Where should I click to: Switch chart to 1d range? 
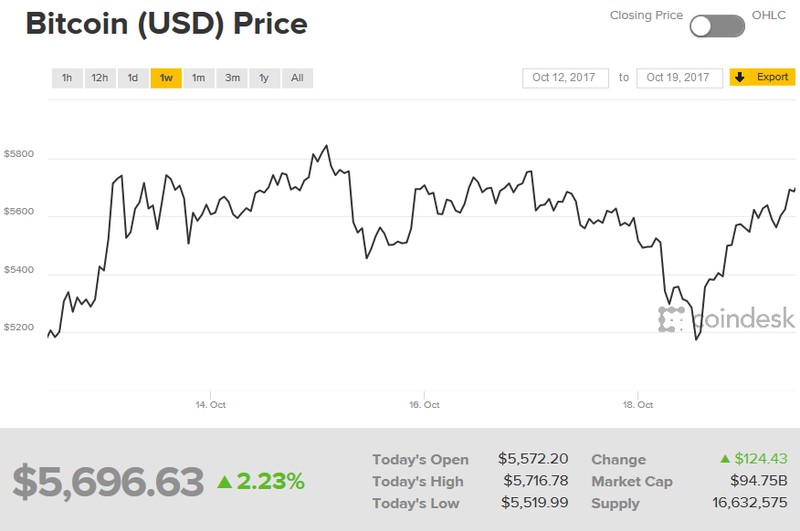tap(132, 78)
